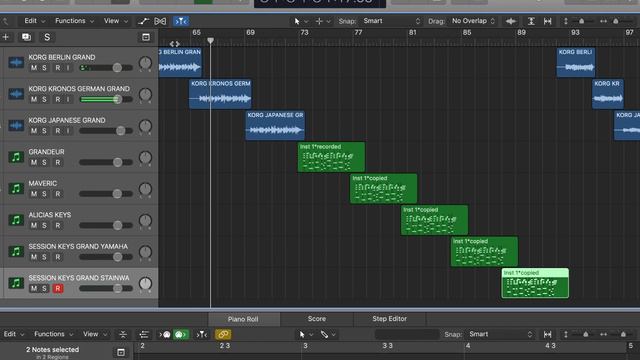The width and height of the screenshot is (640, 360).
Task: Mute the GRANDEUR track
Action: pyautogui.click(x=34, y=162)
